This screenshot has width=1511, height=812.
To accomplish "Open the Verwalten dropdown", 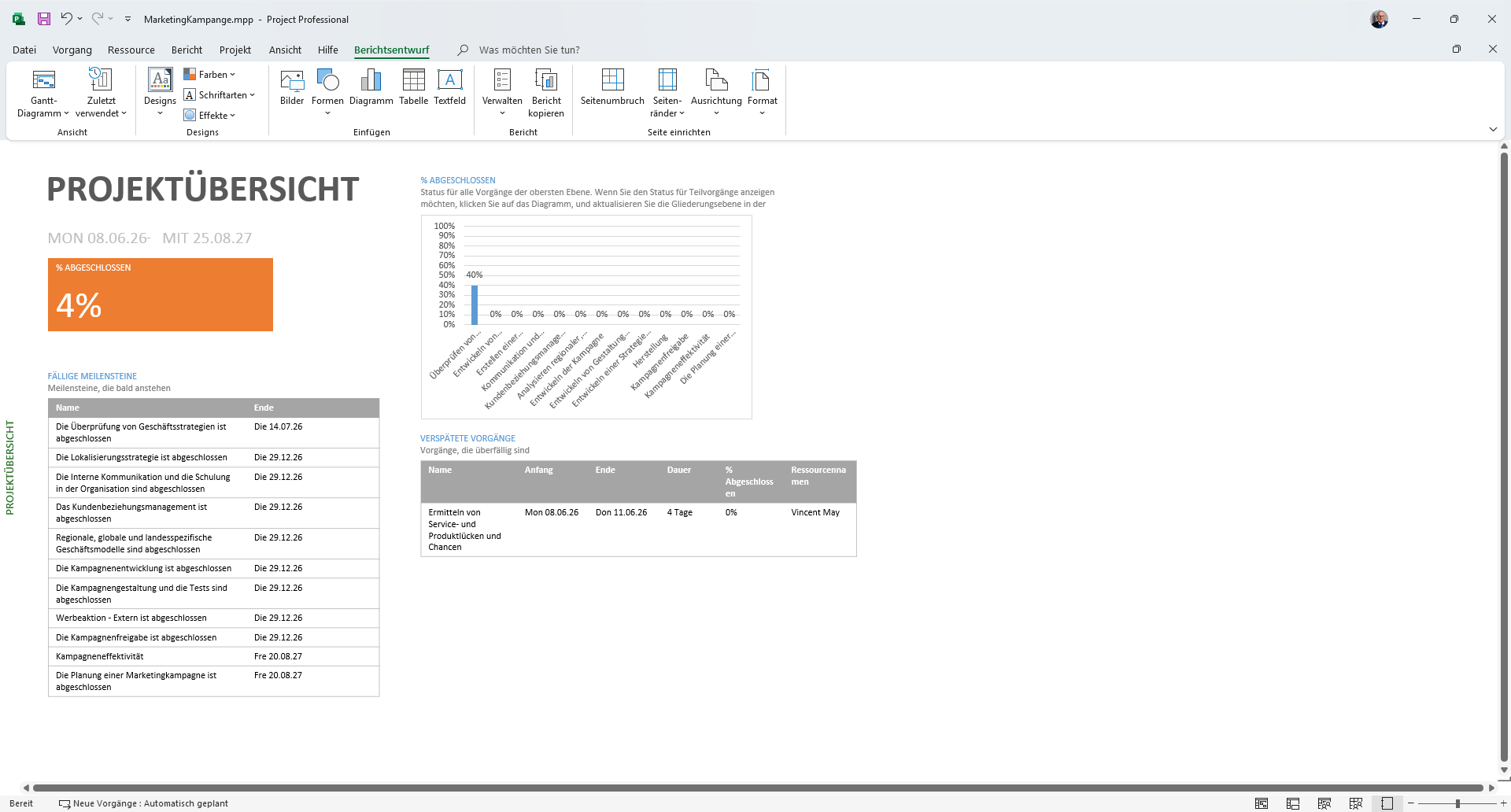I will [502, 94].
